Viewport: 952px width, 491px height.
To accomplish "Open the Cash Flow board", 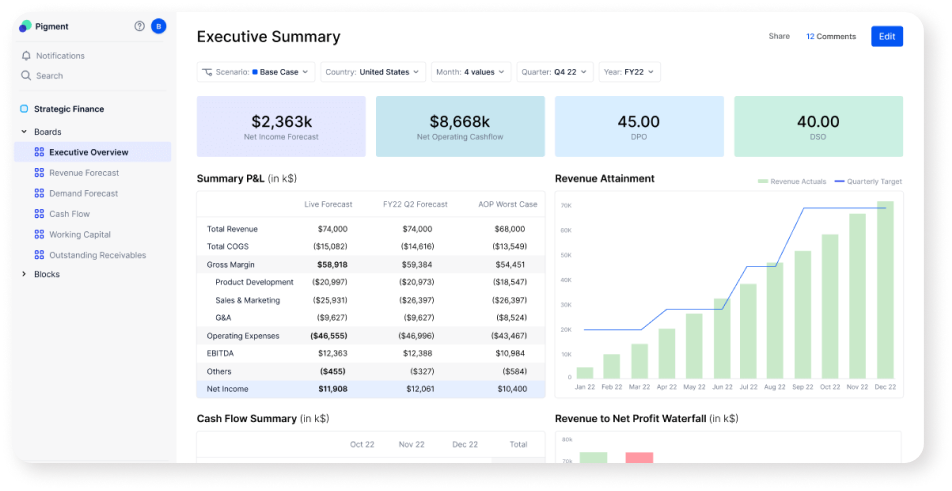I will [x=69, y=214].
